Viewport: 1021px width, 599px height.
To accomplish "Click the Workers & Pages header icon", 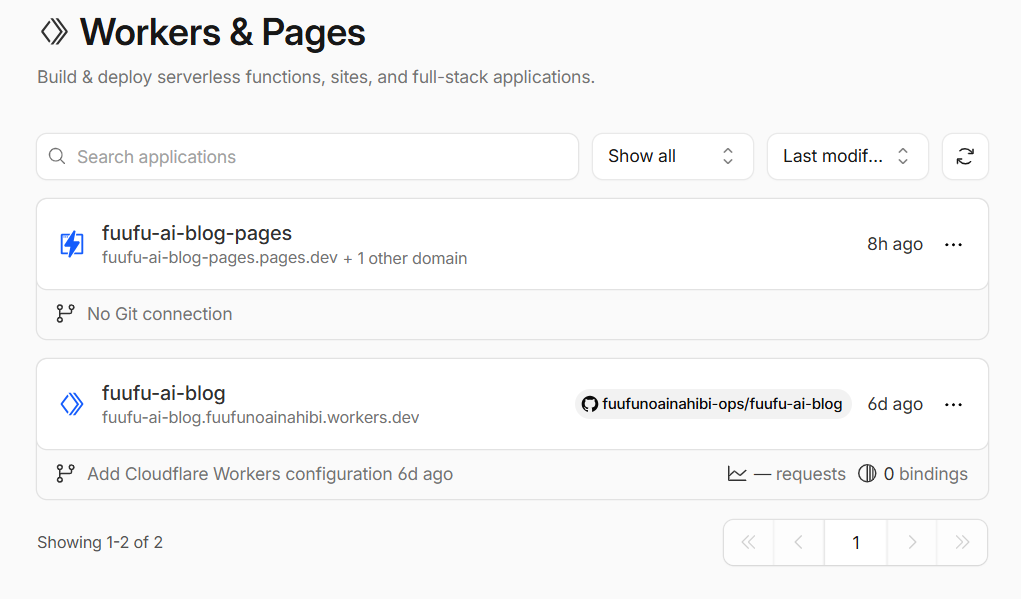I will click(x=54, y=32).
